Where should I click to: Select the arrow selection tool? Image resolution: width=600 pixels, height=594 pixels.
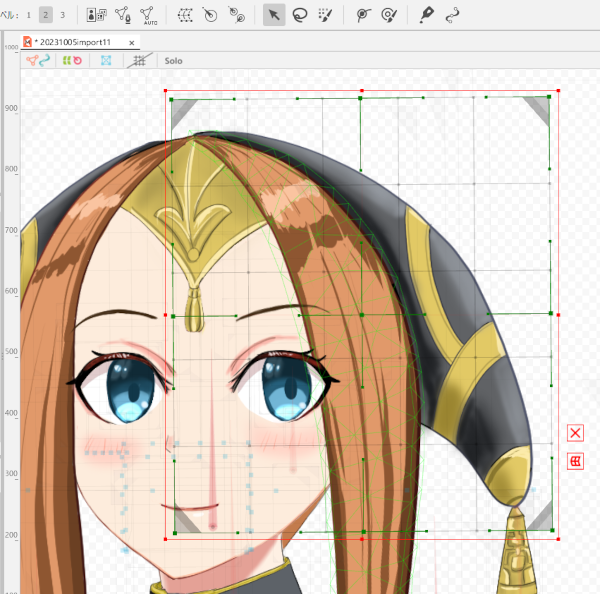pyautogui.click(x=274, y=15)
